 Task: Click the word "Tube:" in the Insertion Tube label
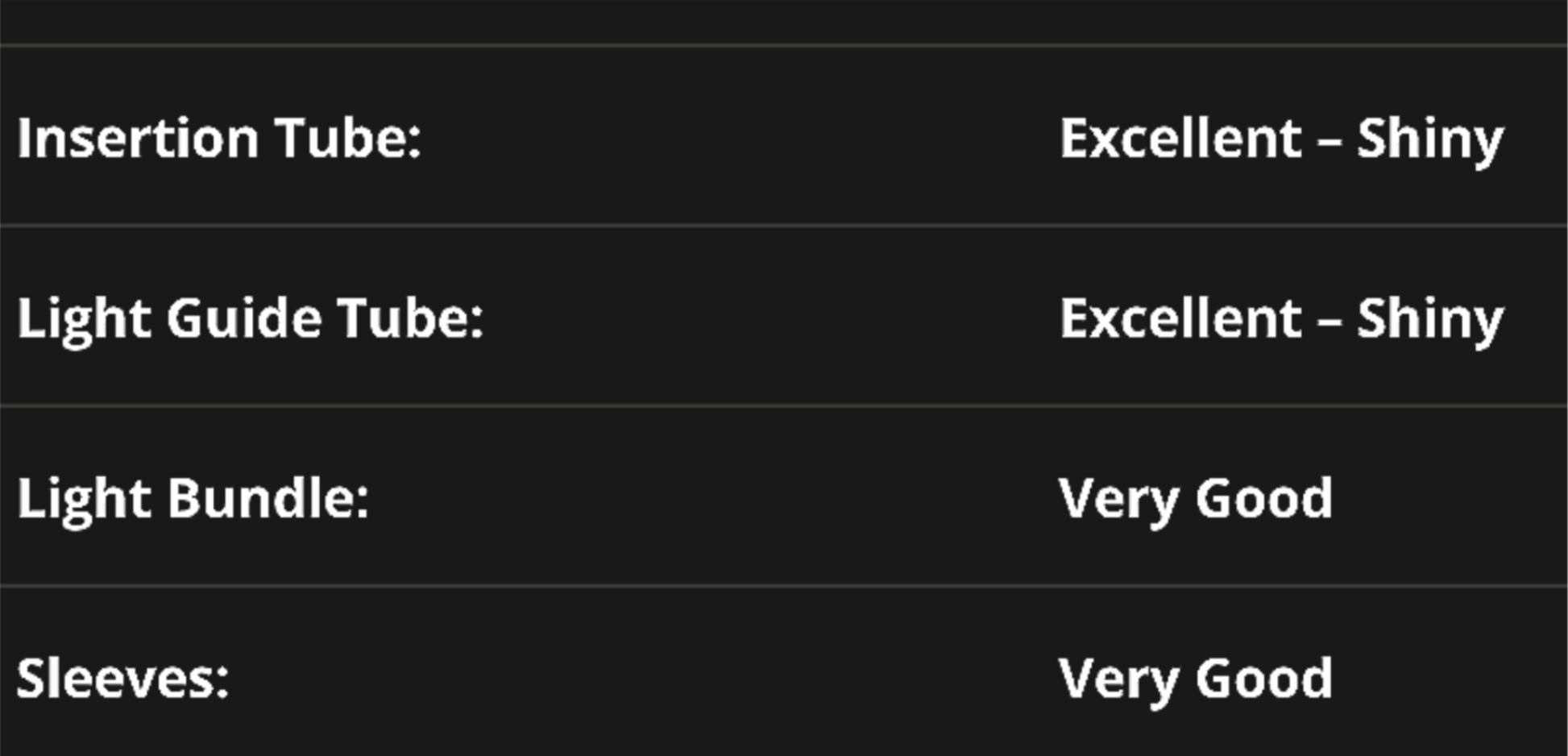348,139
